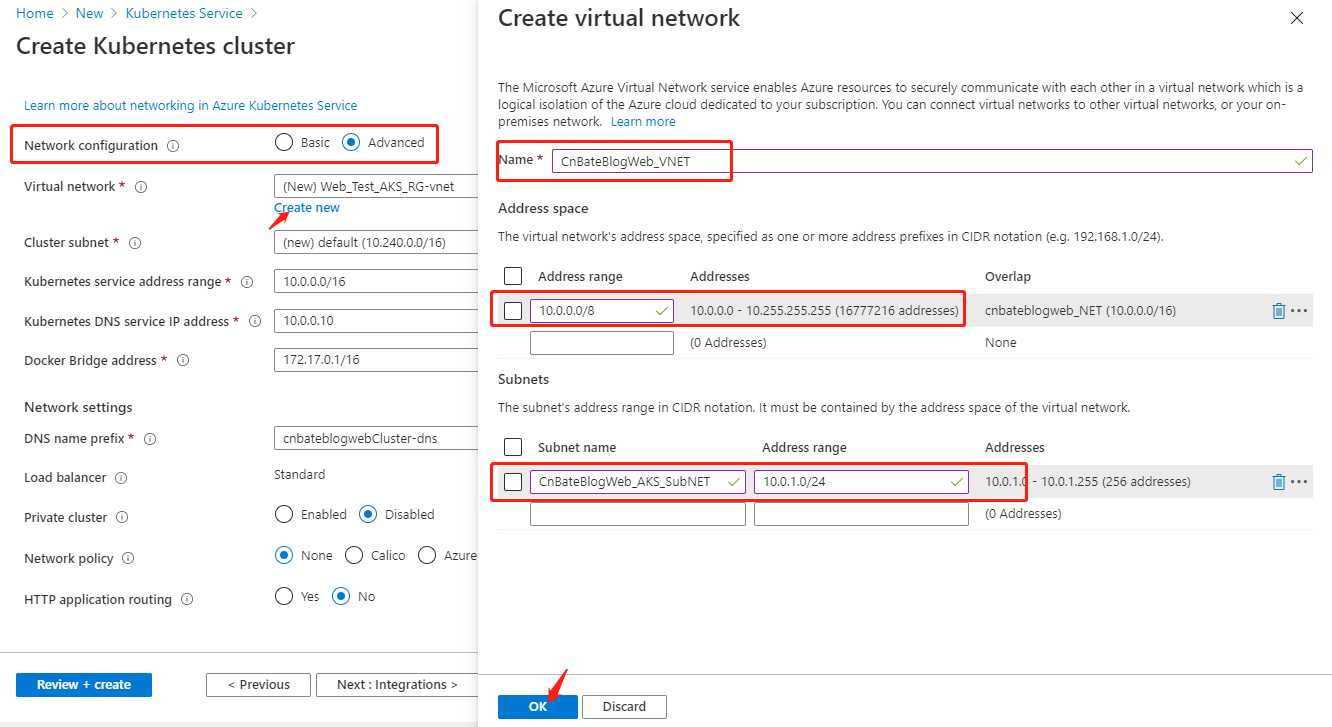Edit the virtual network Name field
1332x727 pixels.
(932, 161)
